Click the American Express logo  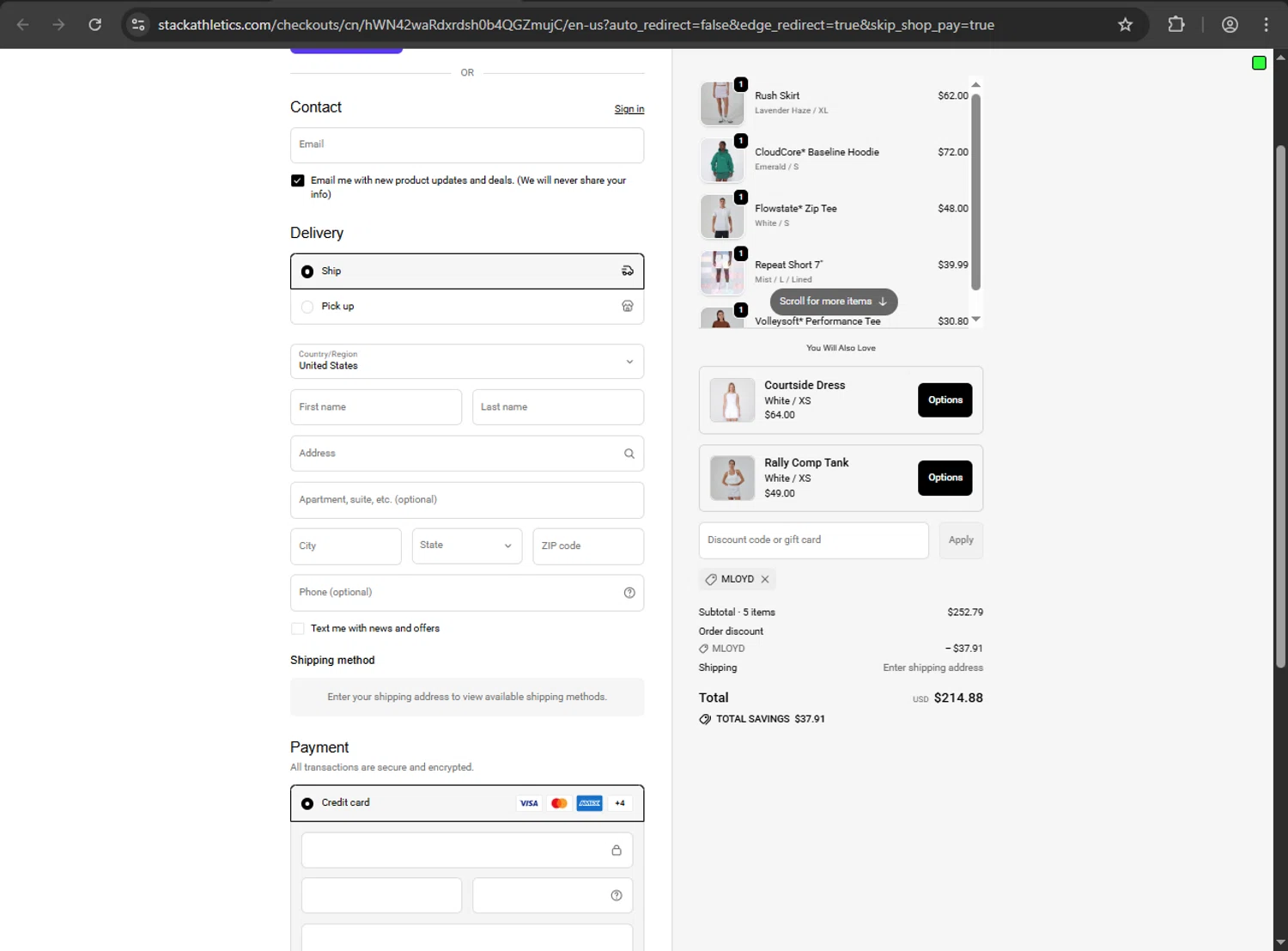589,803
